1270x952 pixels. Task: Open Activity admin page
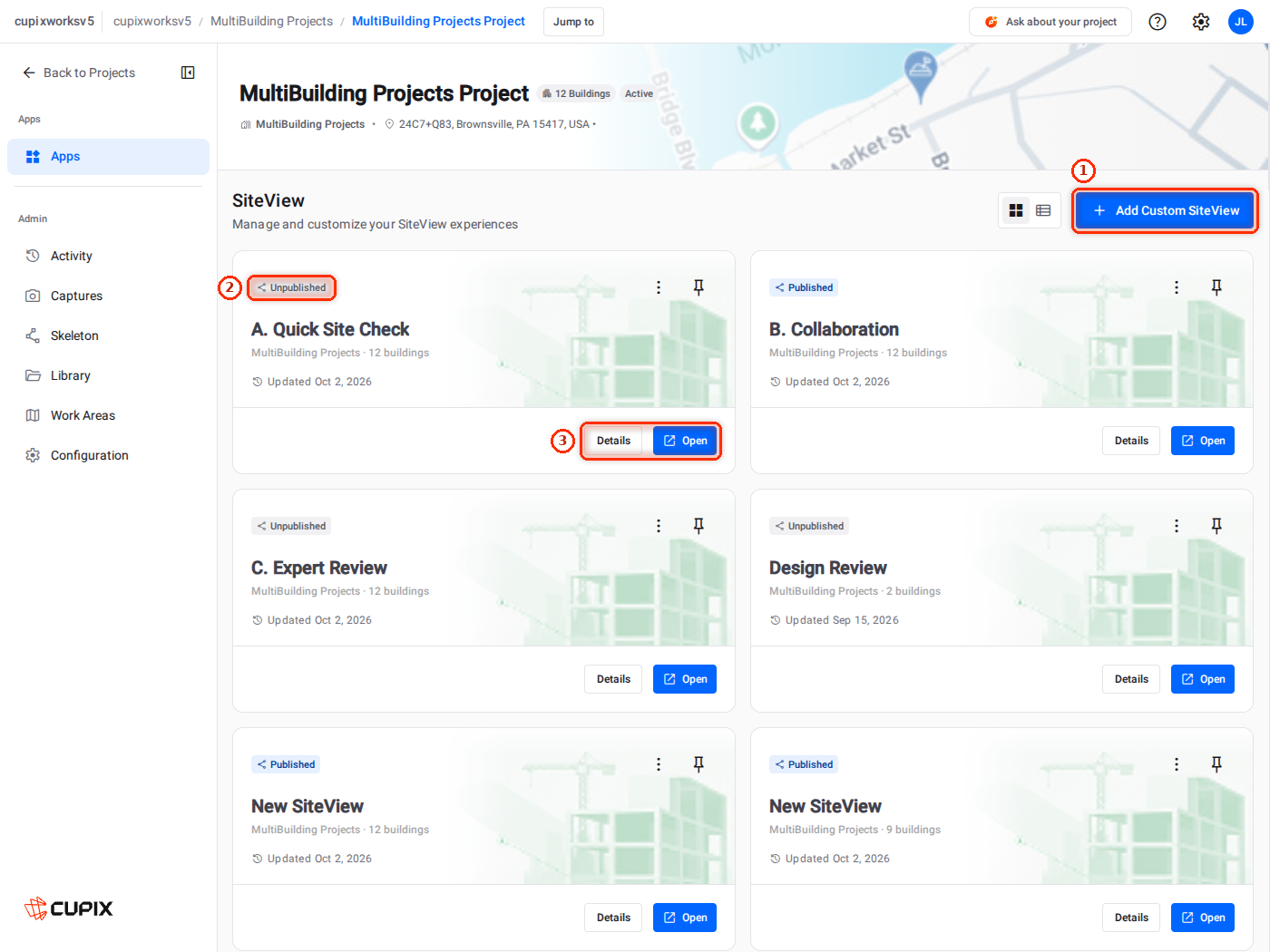(108, 256)
